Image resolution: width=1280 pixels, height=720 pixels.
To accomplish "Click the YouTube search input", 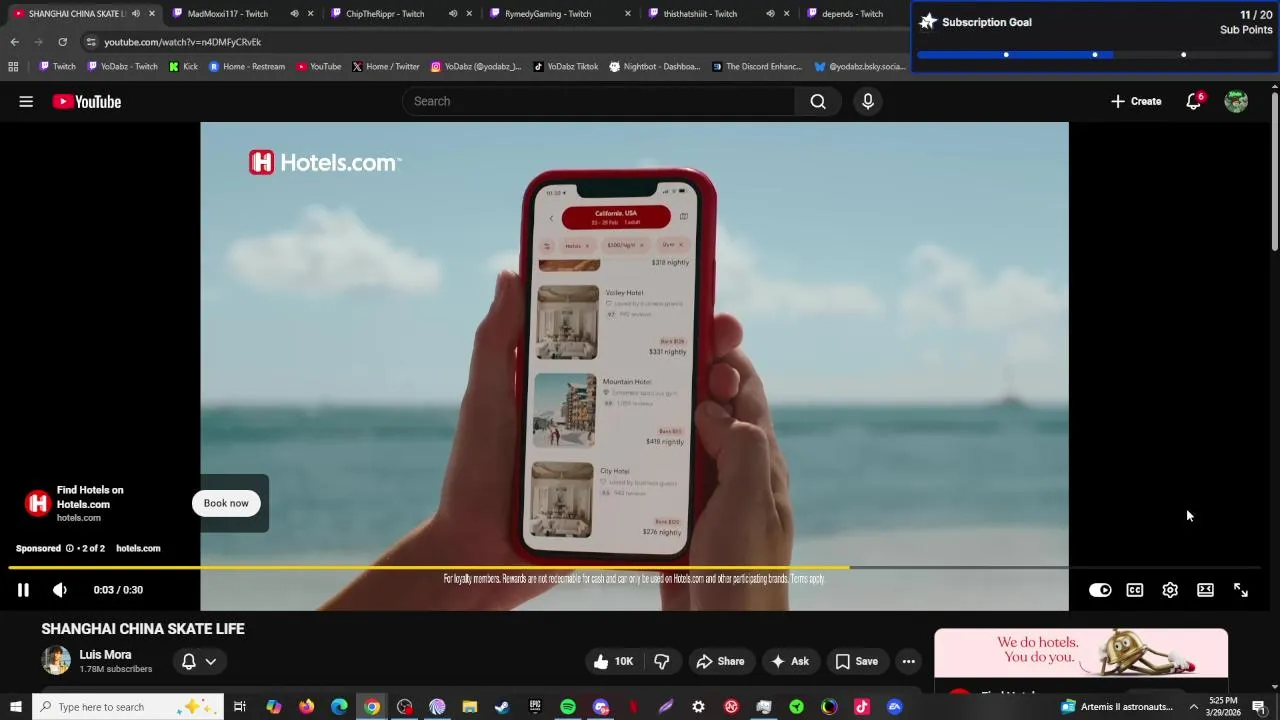I will point(598,101).
